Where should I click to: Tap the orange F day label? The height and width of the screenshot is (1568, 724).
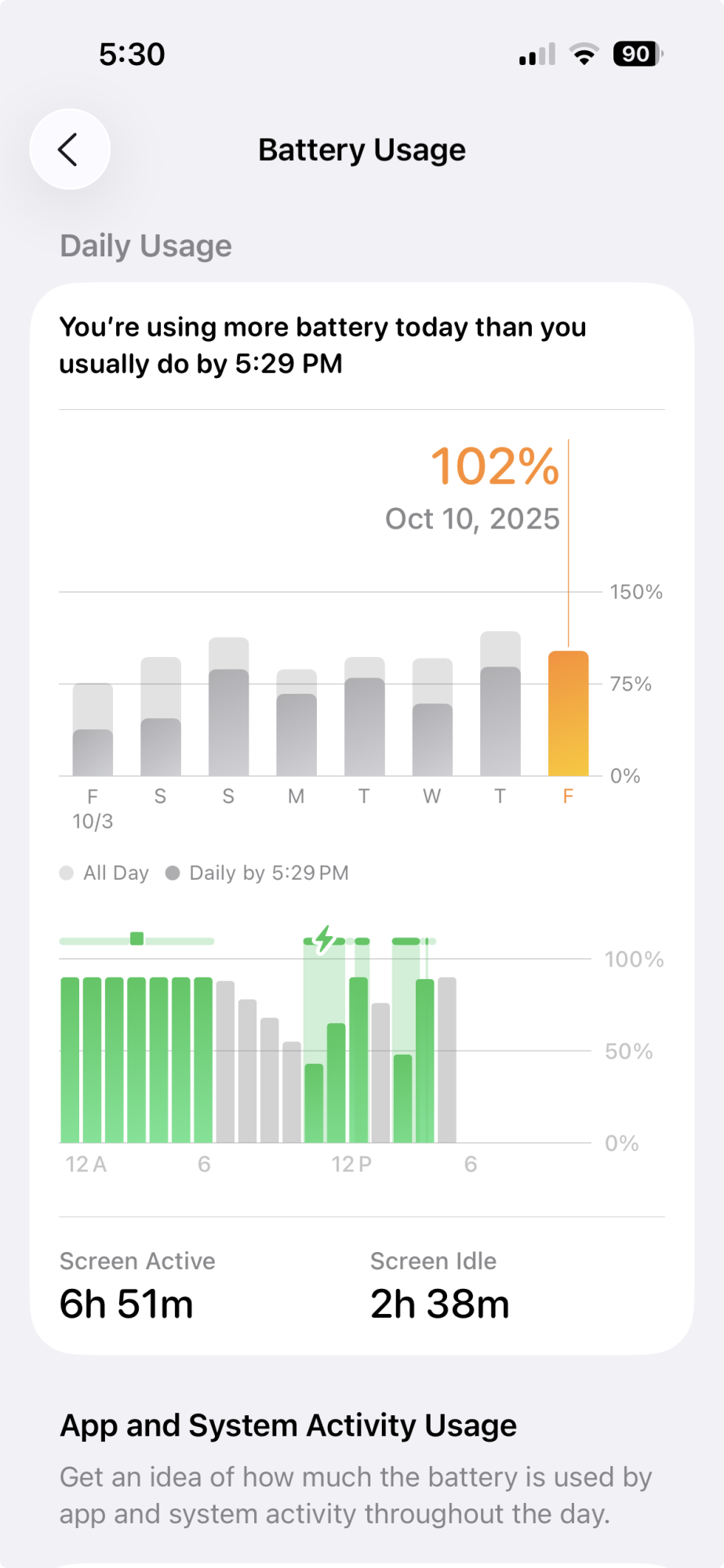click(568, 797)
